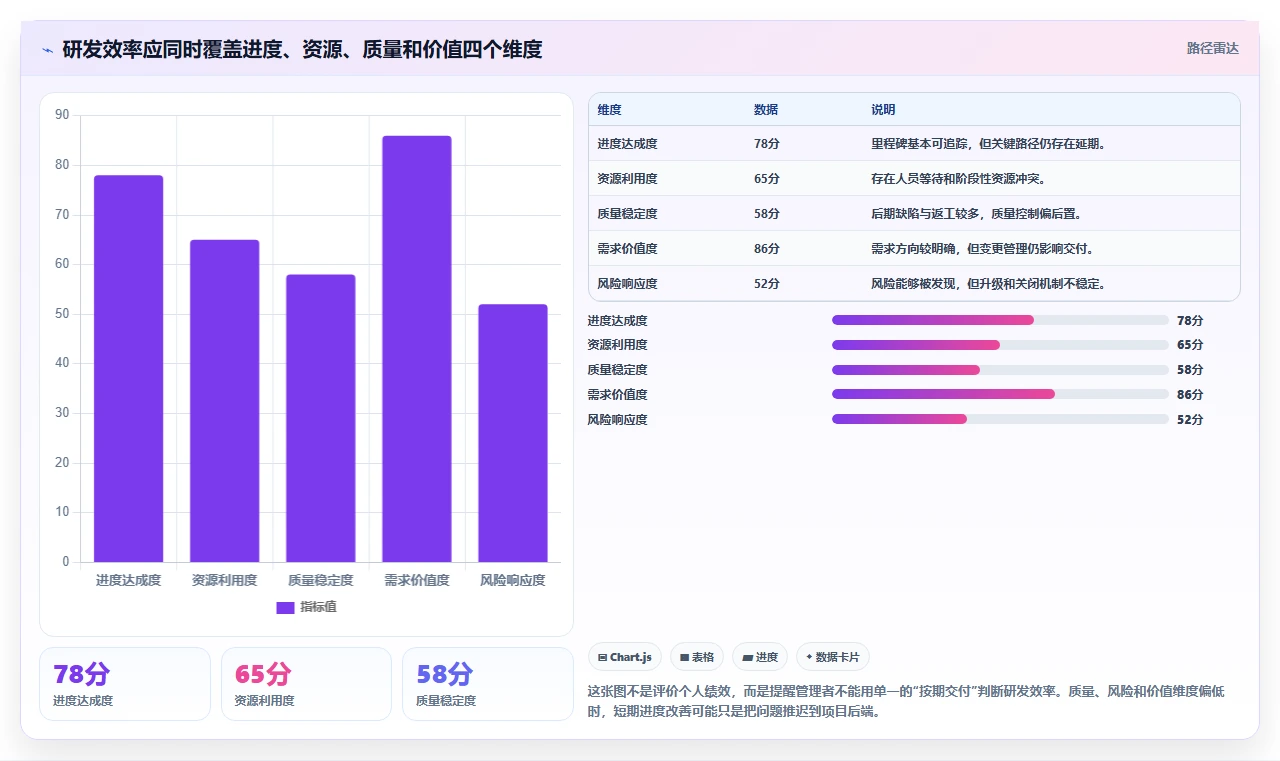Click the 资源利用度 65分 progress bar
The height and width of the screenshot is (761, 1280).
click(1000, 345)
